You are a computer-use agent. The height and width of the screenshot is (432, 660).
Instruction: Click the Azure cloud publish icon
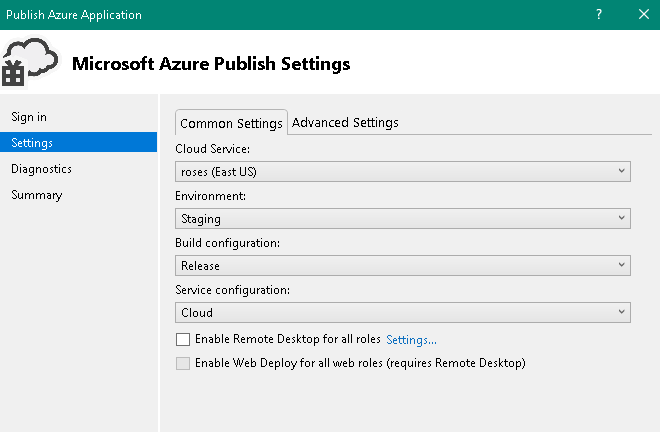[x=29, y=62]
